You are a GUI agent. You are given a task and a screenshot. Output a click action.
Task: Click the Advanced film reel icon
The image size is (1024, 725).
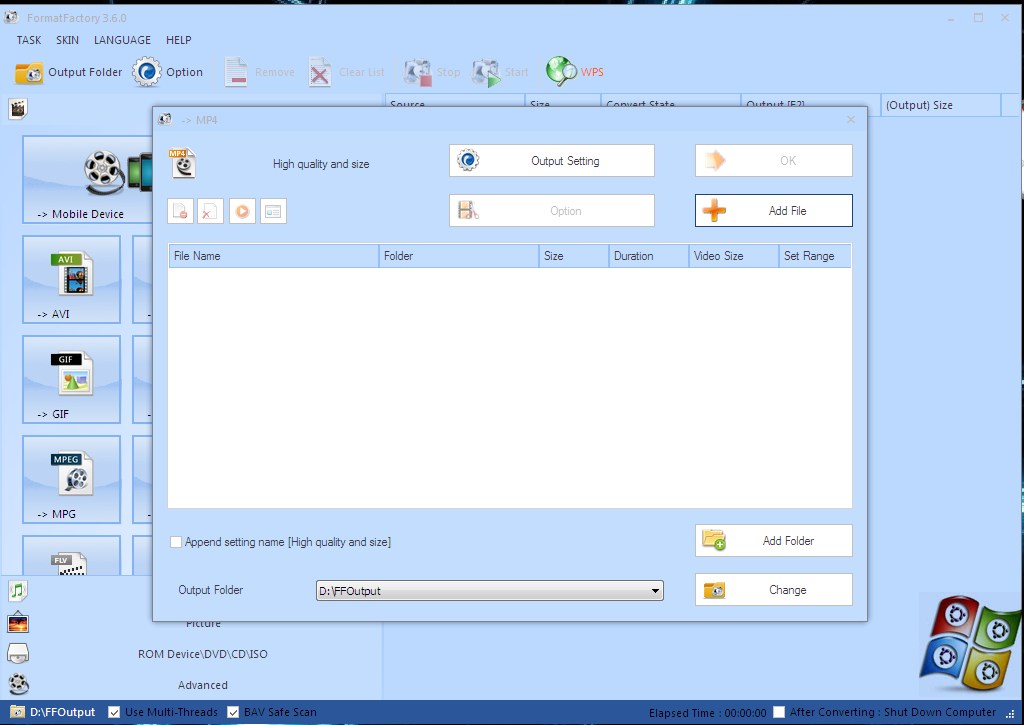[x=18, y=684]
